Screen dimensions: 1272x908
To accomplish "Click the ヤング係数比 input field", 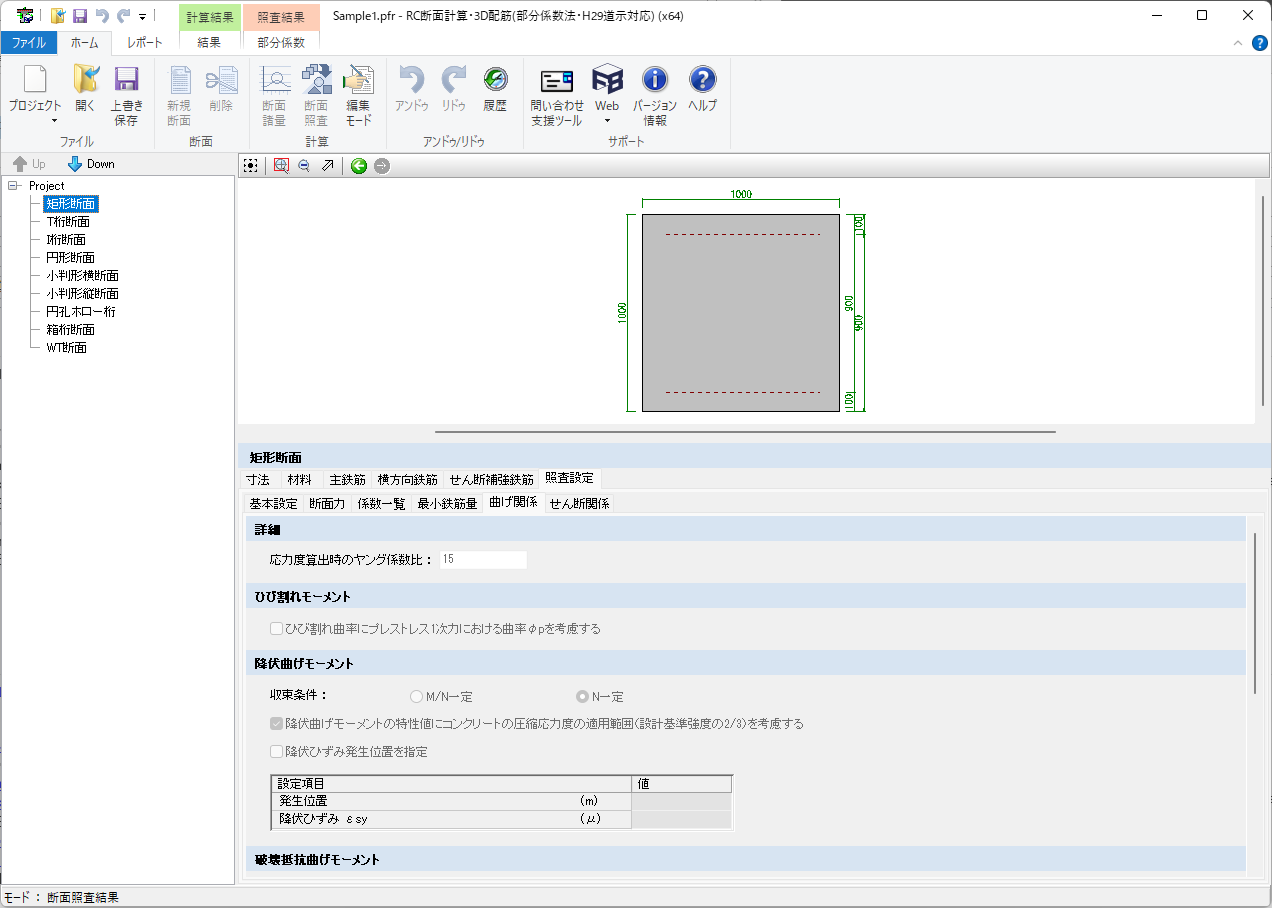I will pos(482,560).
